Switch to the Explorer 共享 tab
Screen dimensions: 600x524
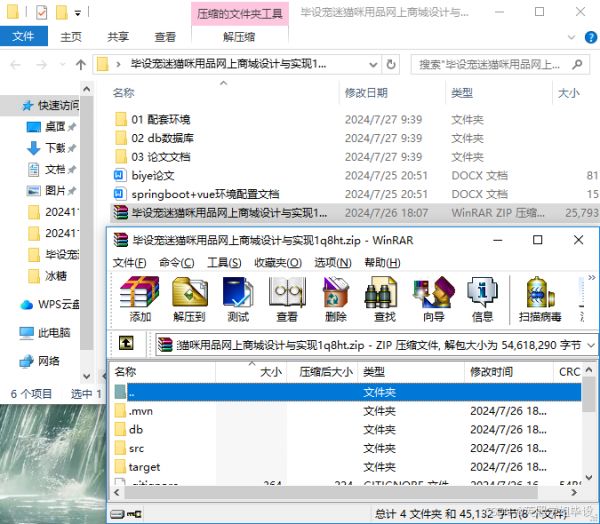coord(118,37)
